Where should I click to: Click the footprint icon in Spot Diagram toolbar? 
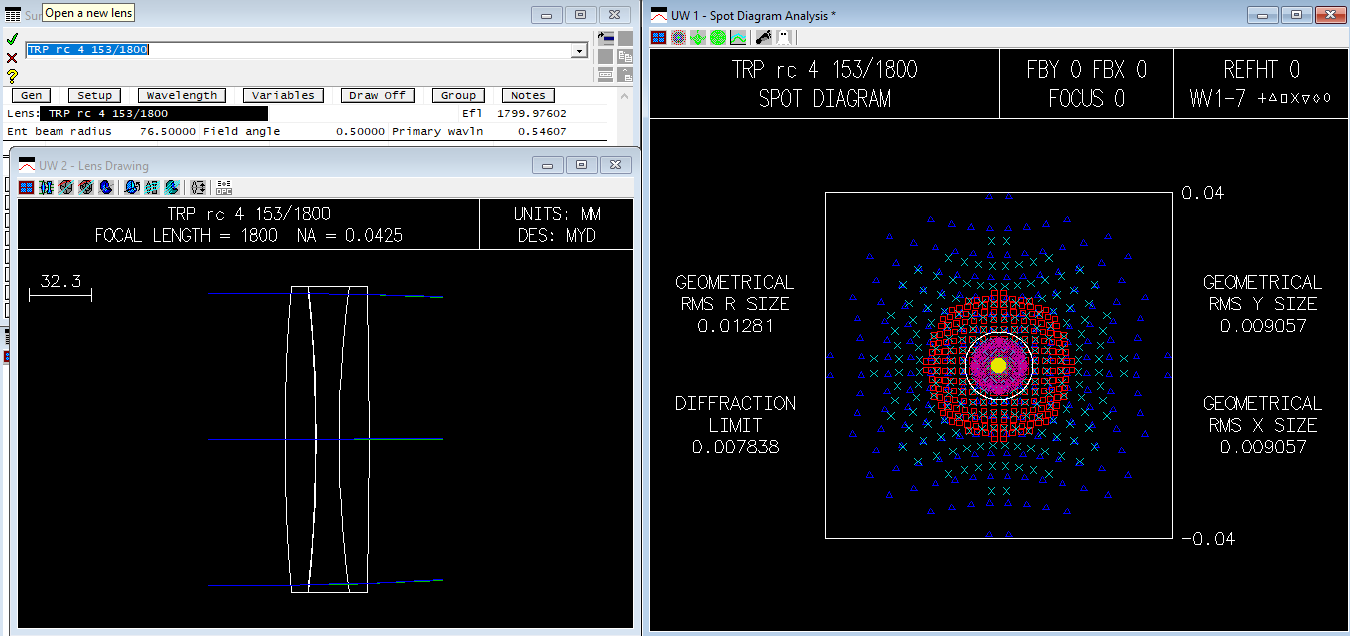tap(764, 37)
